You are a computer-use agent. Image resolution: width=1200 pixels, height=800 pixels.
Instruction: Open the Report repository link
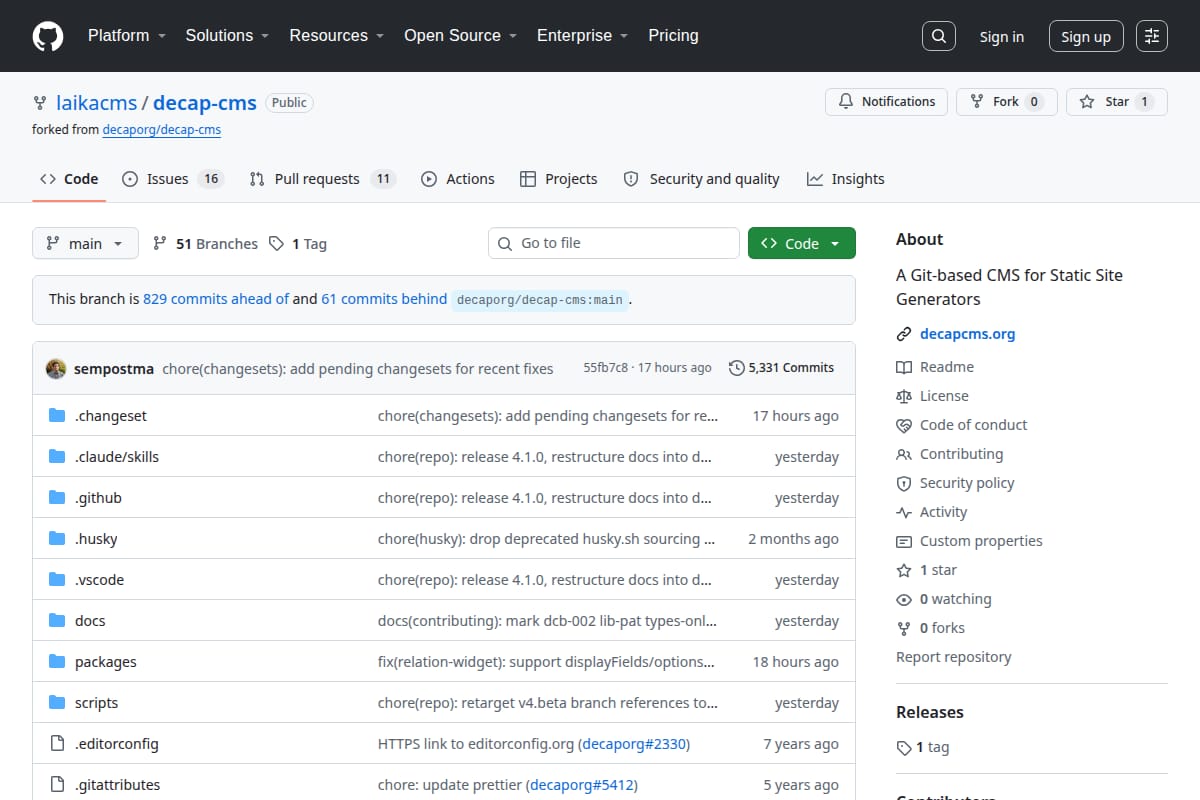click(954, 657)
